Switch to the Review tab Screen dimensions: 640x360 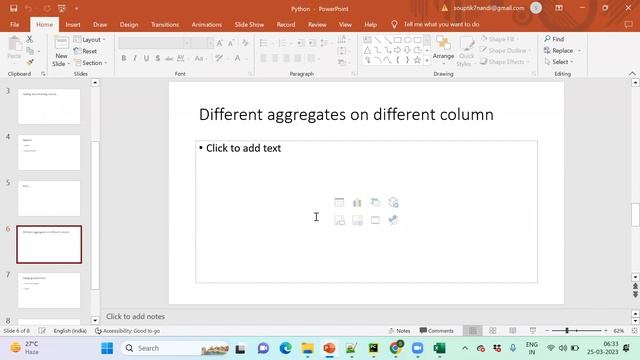coord(317,24)
